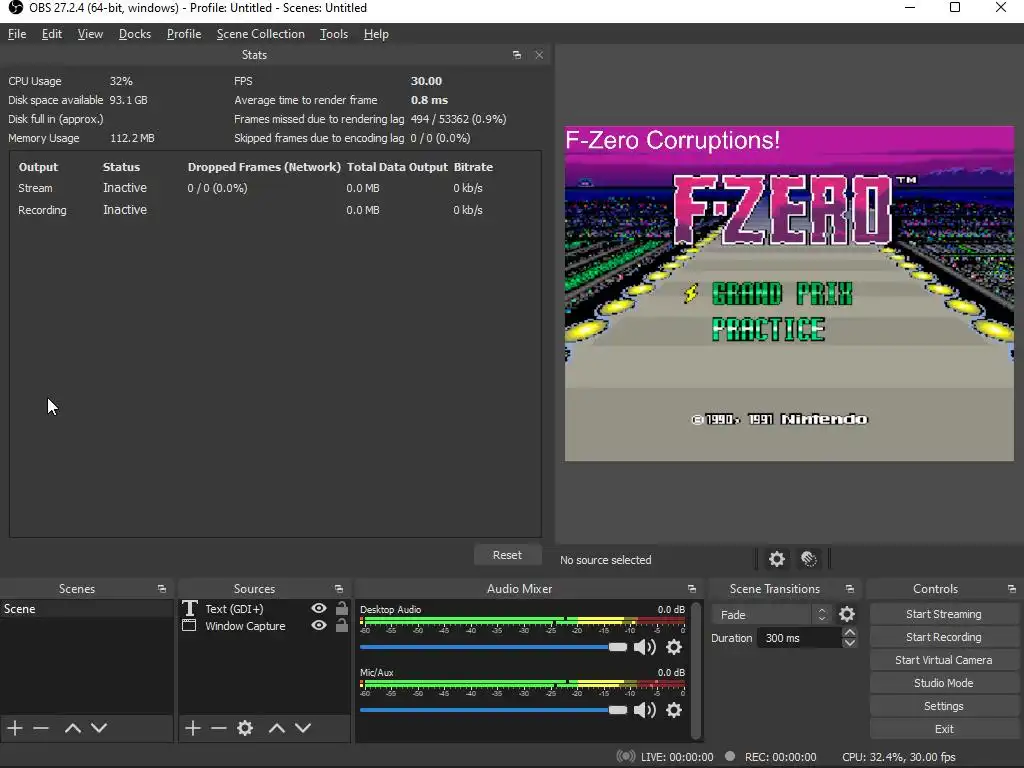Reset the stats with Reset button

point(507,555)
